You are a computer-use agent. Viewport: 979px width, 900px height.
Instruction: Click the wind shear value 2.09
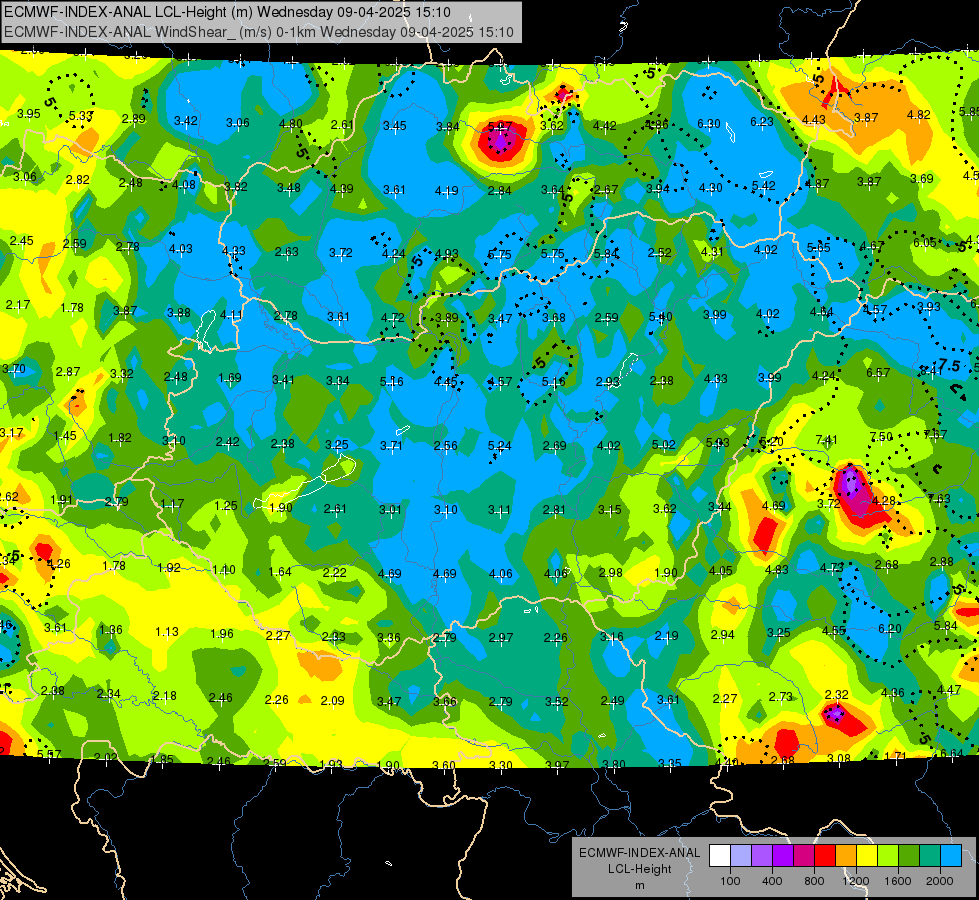[332, 701]
